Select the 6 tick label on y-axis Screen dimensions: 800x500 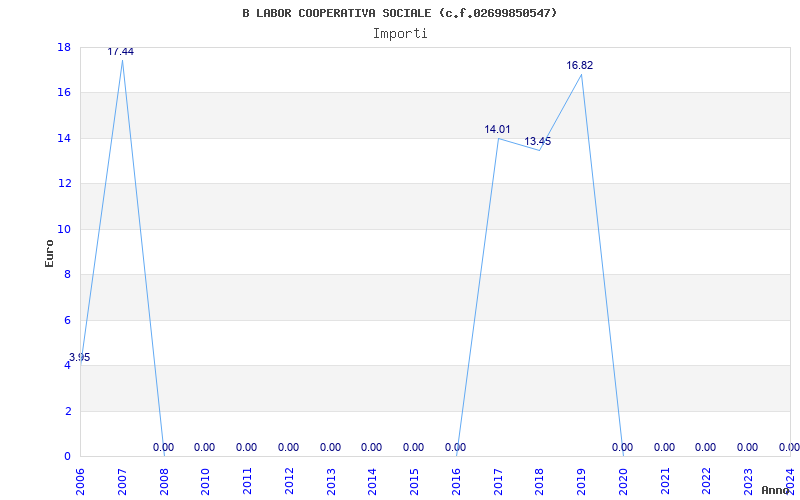67,320
